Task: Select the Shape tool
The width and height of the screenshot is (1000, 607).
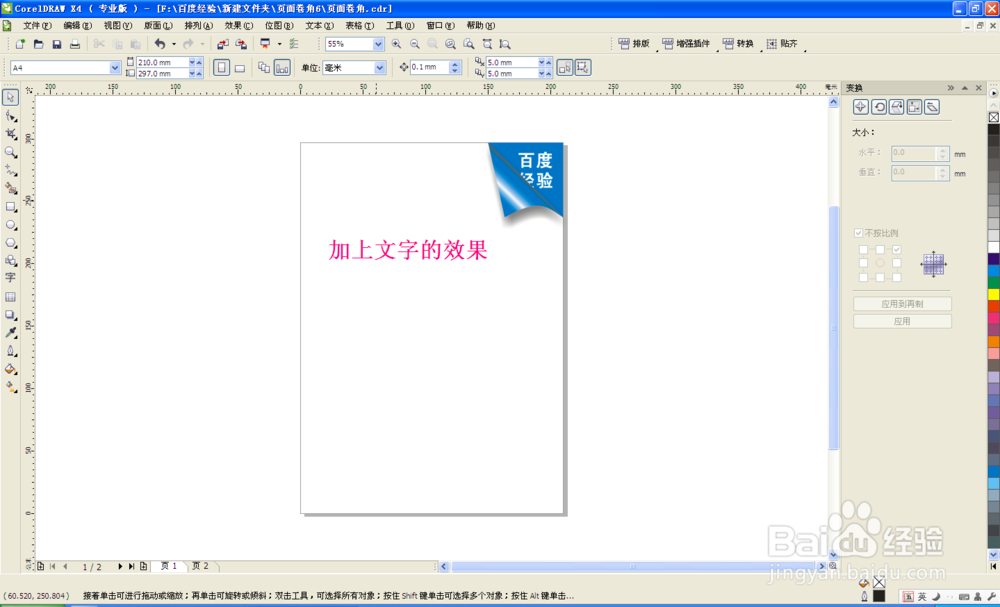Action: tap(11, 117)
